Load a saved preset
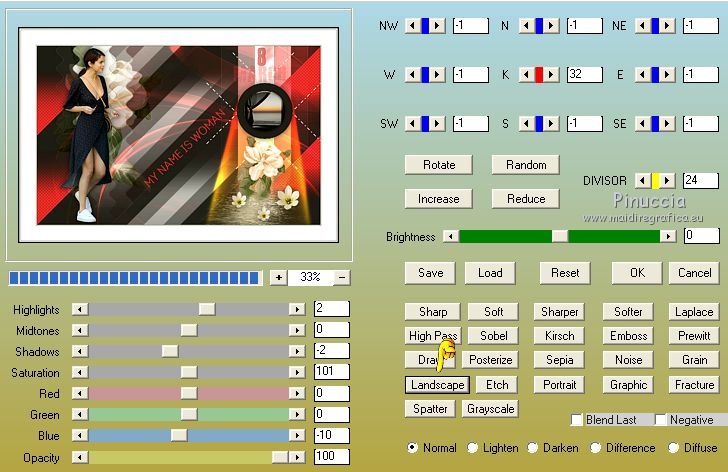 [x=490, y=273]
